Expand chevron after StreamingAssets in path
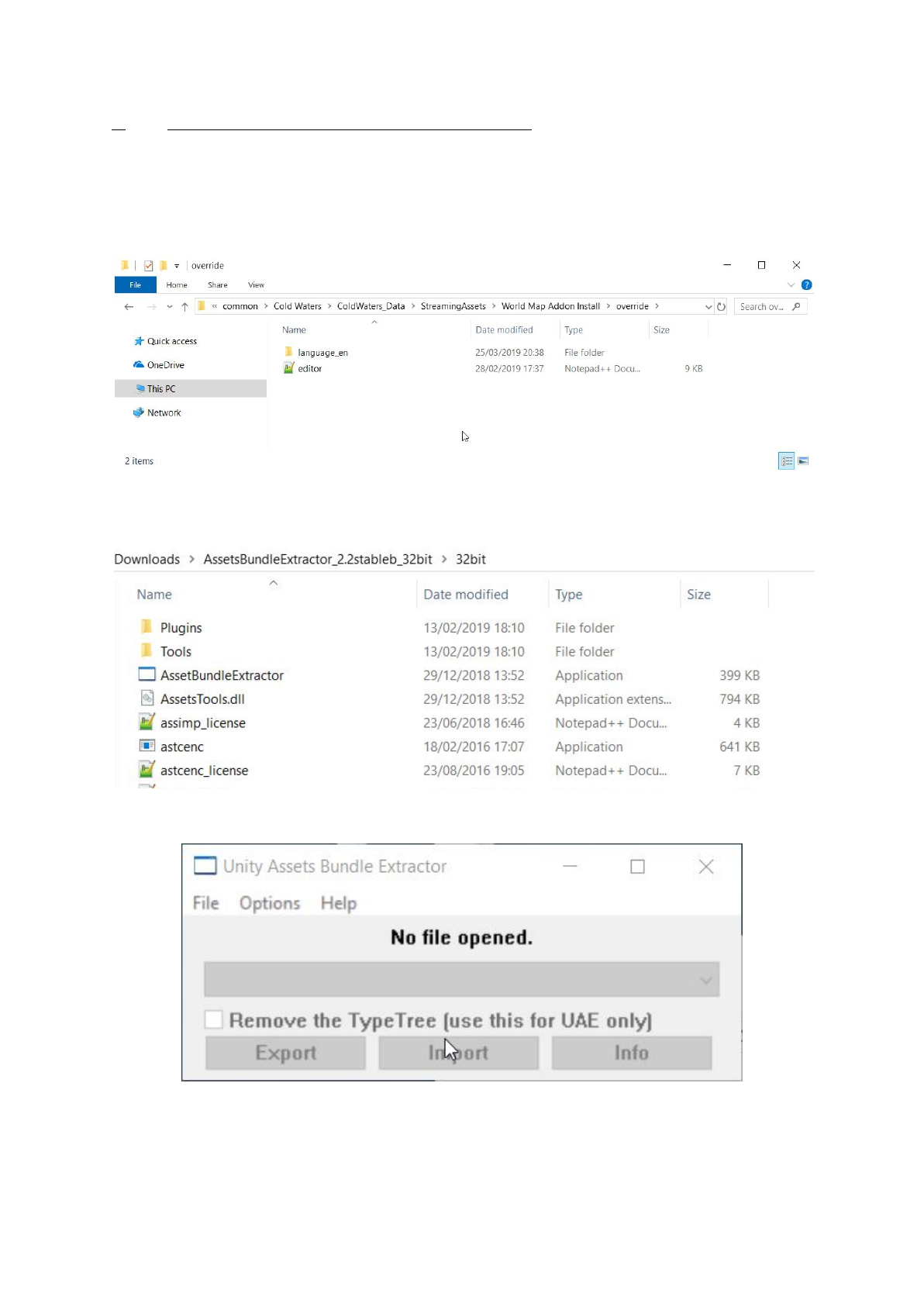 [494, 306]
